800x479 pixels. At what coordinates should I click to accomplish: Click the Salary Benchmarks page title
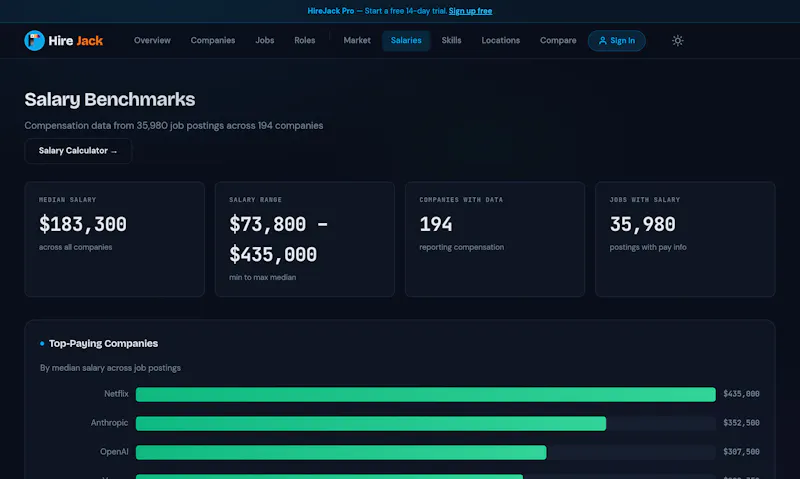(x=110, y=99)
